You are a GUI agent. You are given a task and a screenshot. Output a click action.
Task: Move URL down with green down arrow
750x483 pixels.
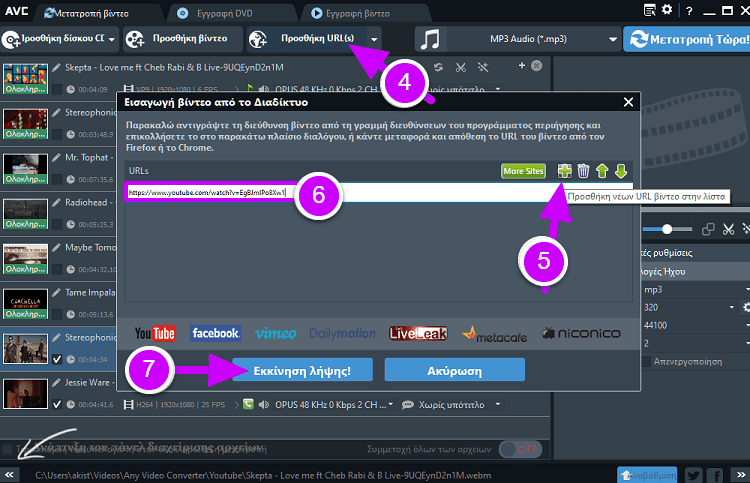coord(619,171)
